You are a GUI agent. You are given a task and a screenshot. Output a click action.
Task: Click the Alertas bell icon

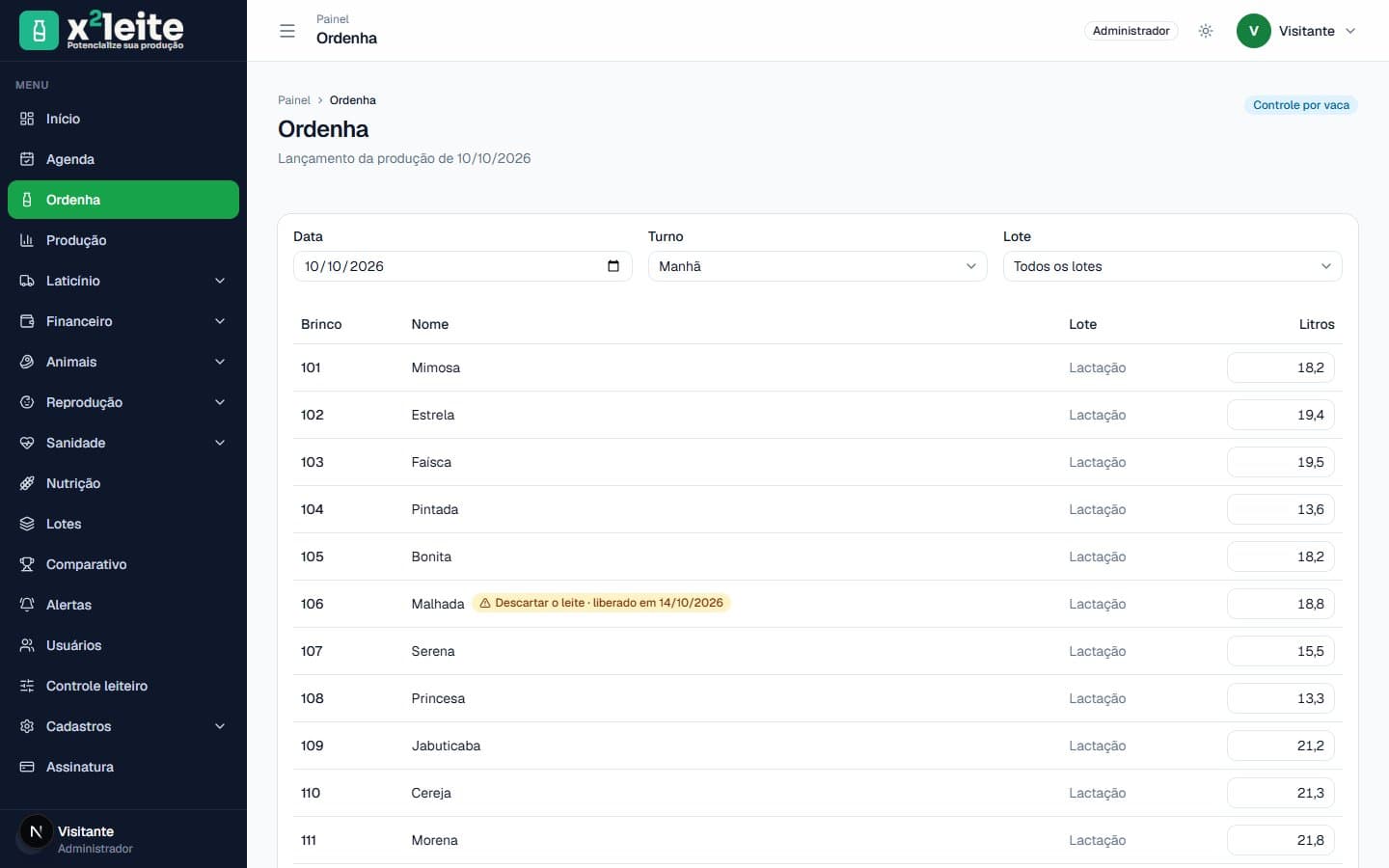click(x=27, y=605)
